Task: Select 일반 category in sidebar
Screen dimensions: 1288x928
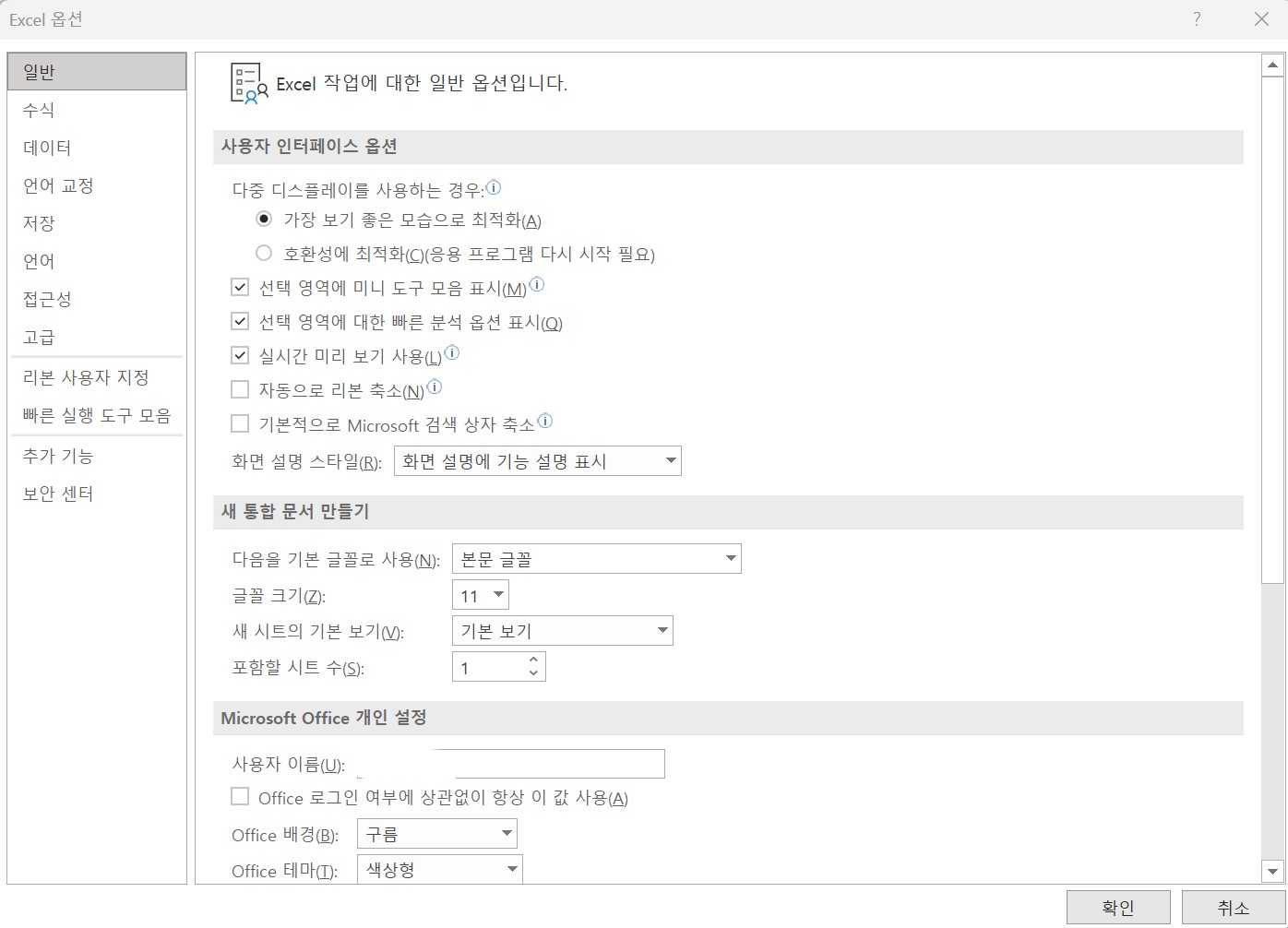Action: click(97, 71)
